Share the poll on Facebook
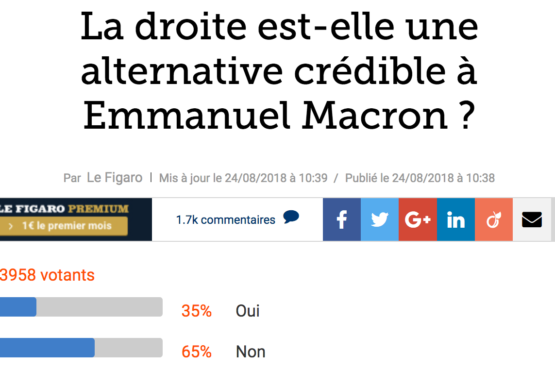The image size is (555, 370). click(x=342, y=220)
